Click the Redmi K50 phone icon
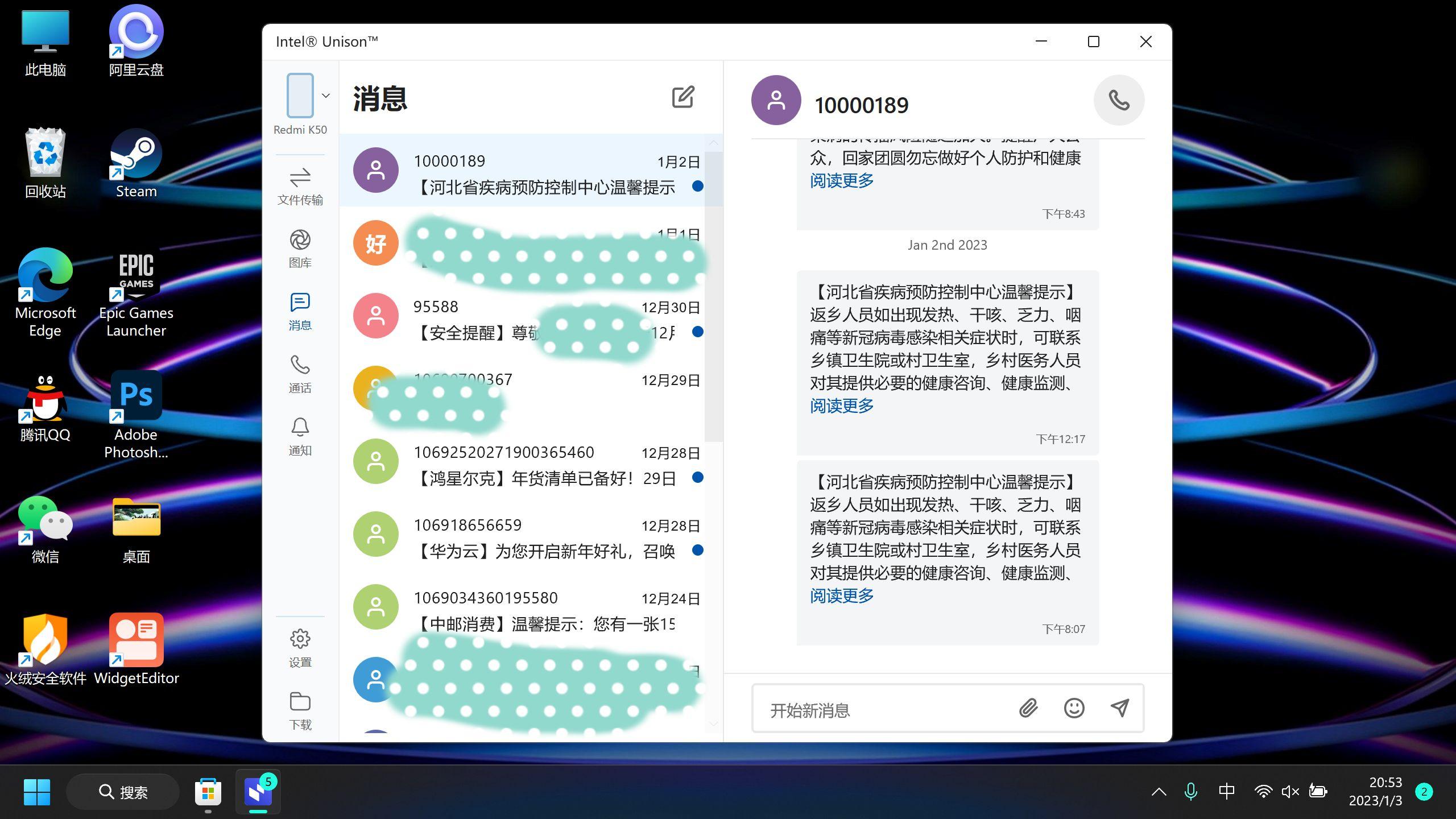The width and height of the screenshot is (1456, 819). click(x=300, y=96)
